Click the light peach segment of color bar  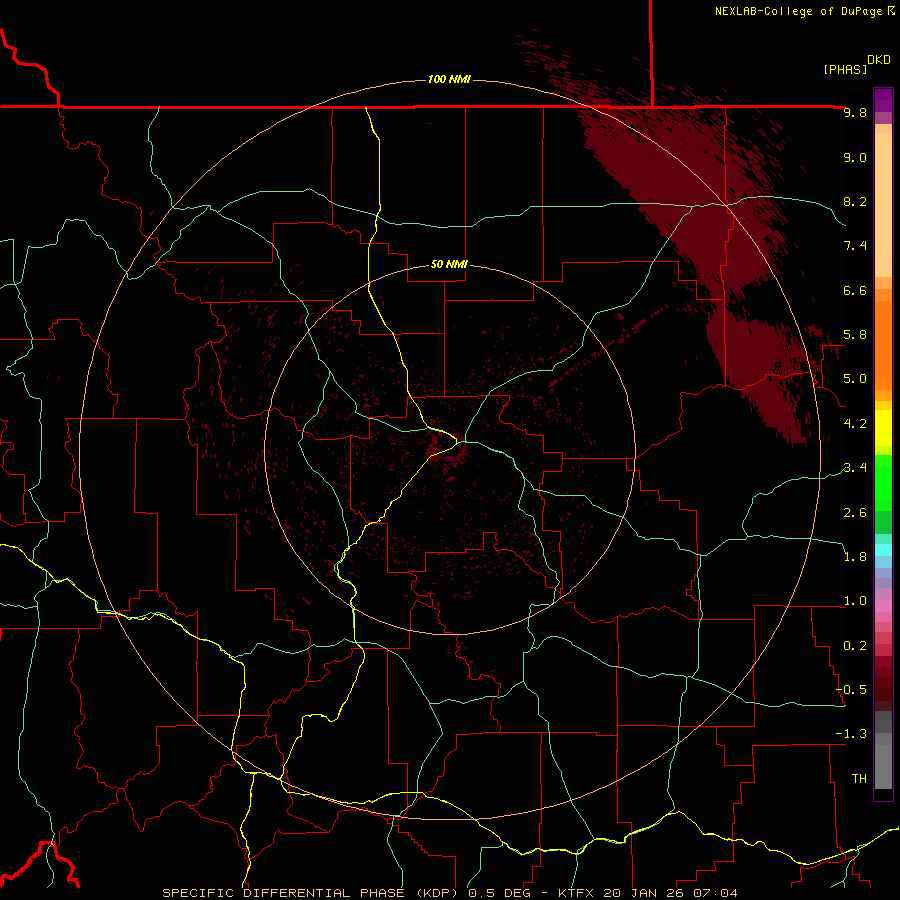pos(883,205)
